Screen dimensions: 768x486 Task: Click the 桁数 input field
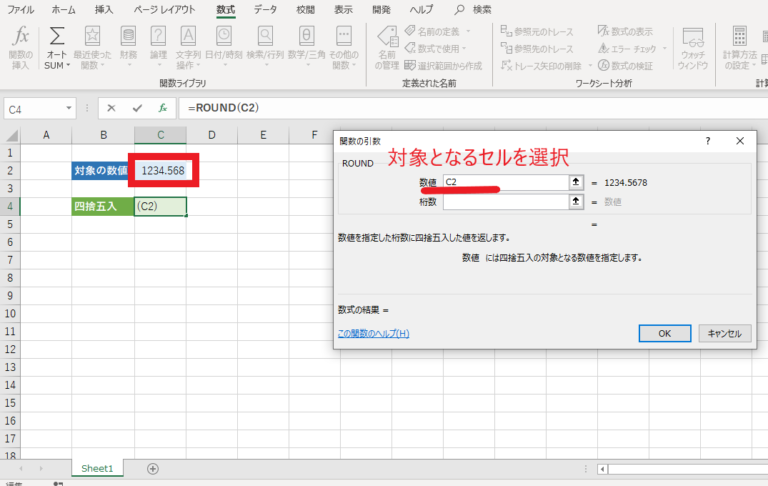(505, 201)
